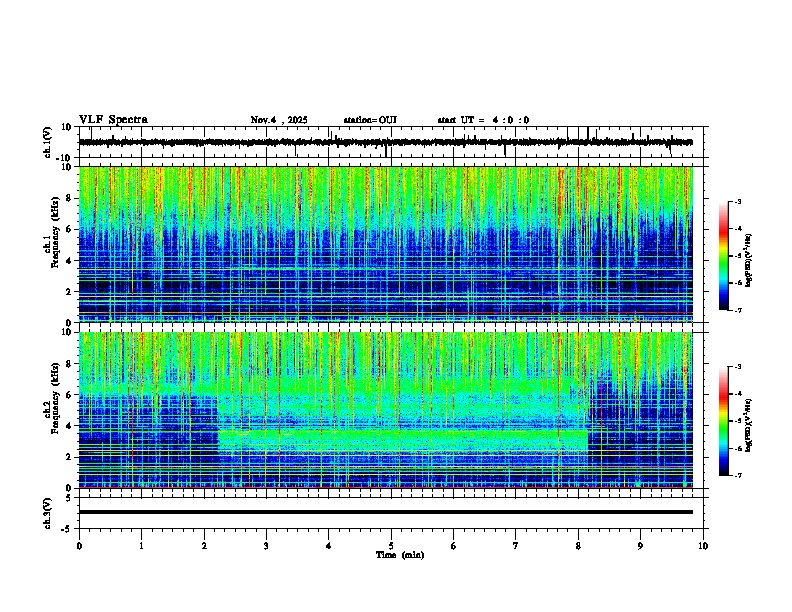
Task: Click the '6' kHz tick of ch.1 spectrogram
Action: 69,229
